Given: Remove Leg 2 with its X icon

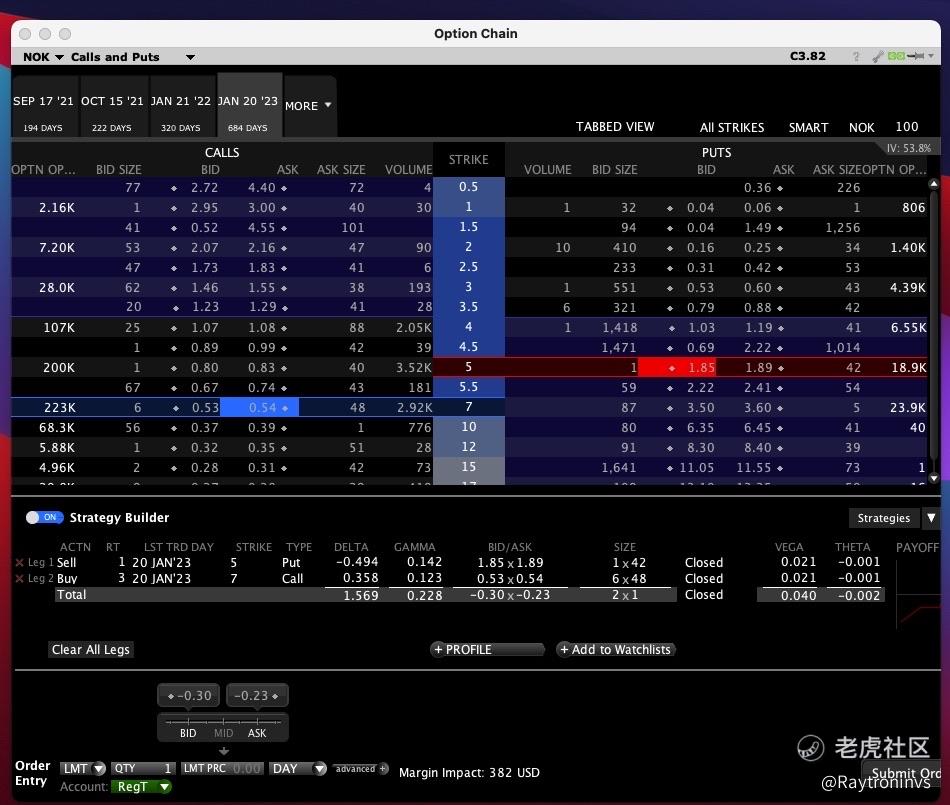Looking at the screenshot, I should click(19, 578).
